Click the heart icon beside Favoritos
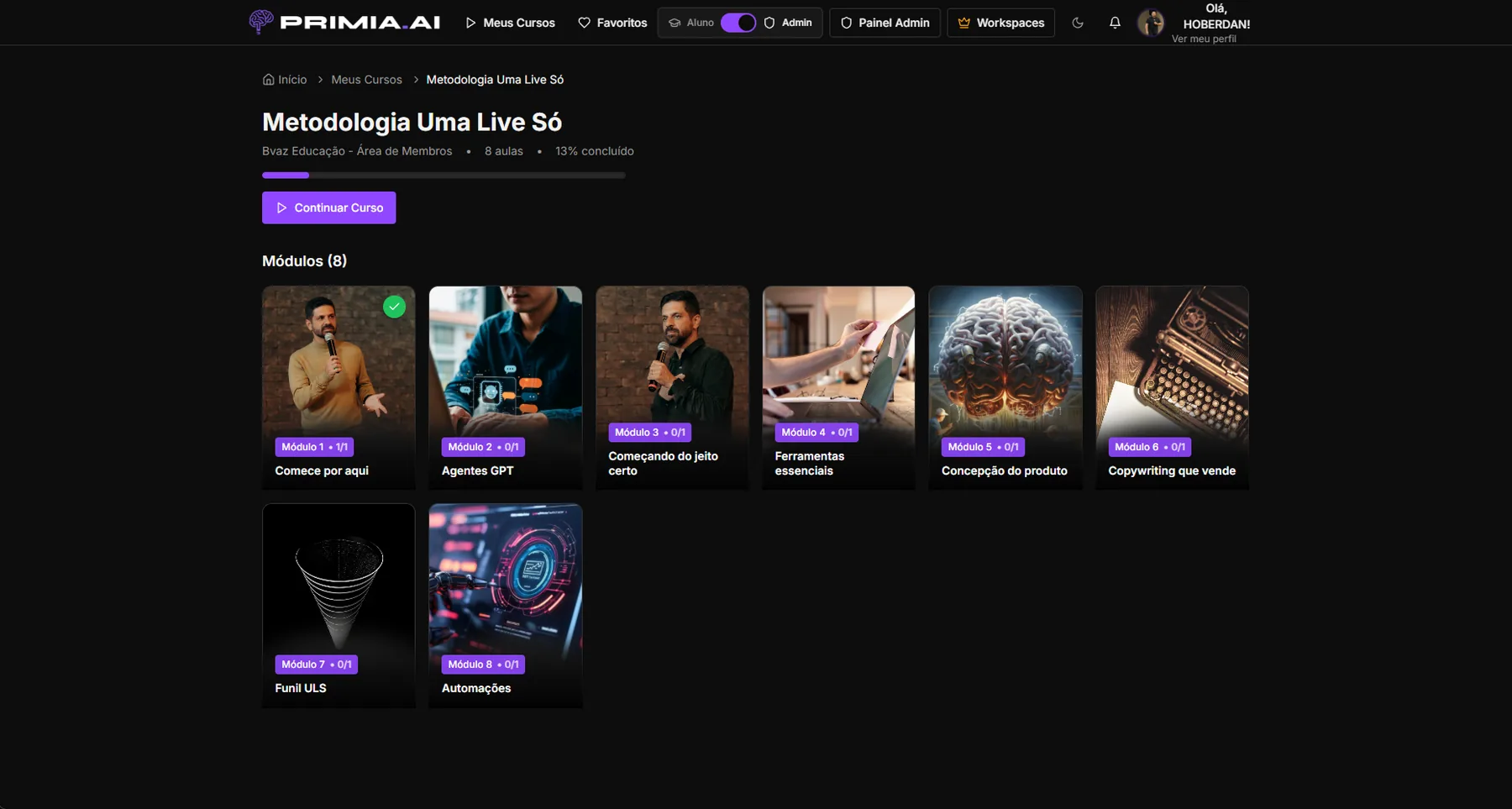This screenshot has width=1512, height=809. (585, 23)
